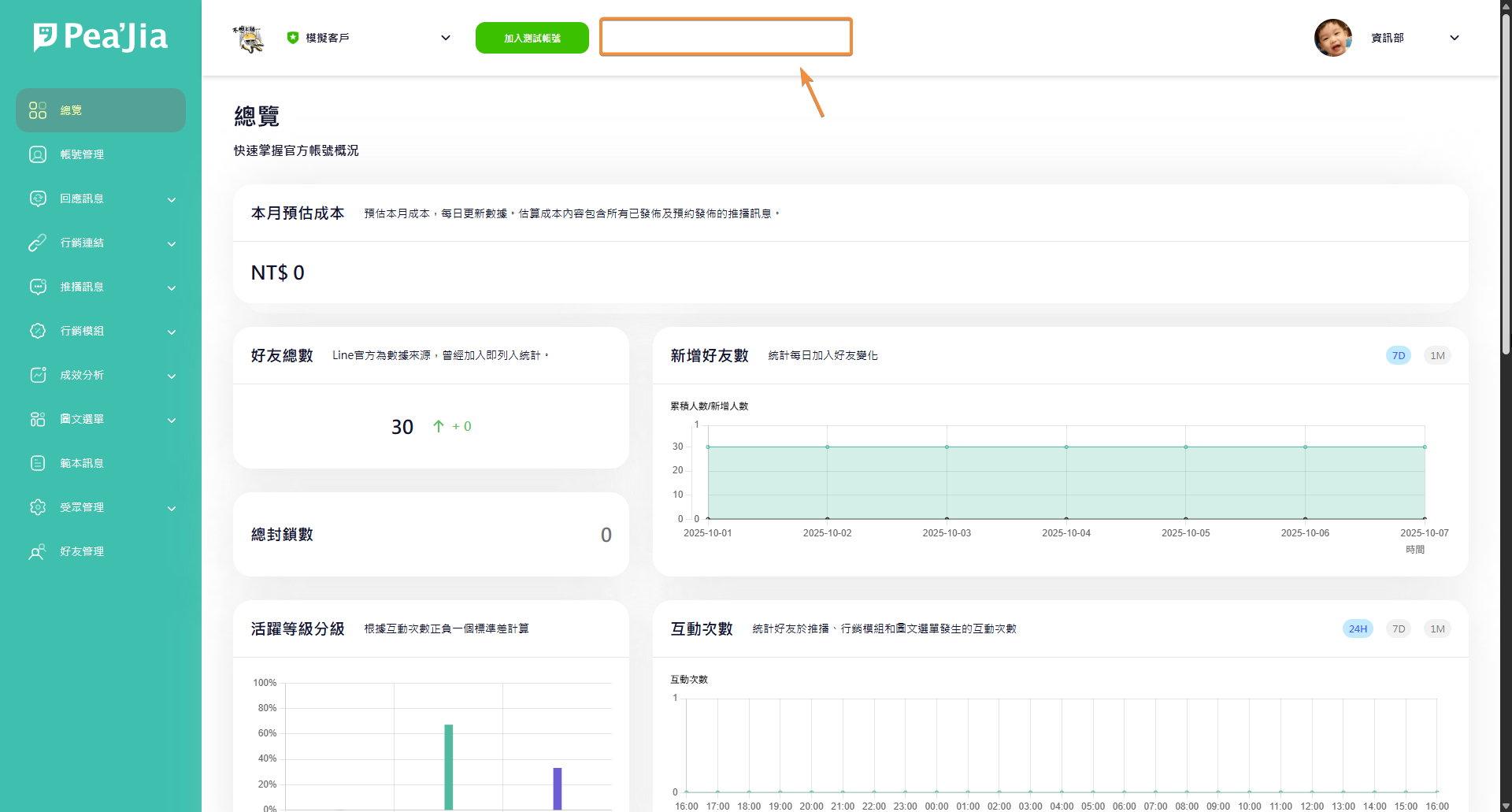Image resolution: width=1512 pixels, height=812 pixels.
Task: Click the page vertical scrollbar
Action: click(1506, 181)
